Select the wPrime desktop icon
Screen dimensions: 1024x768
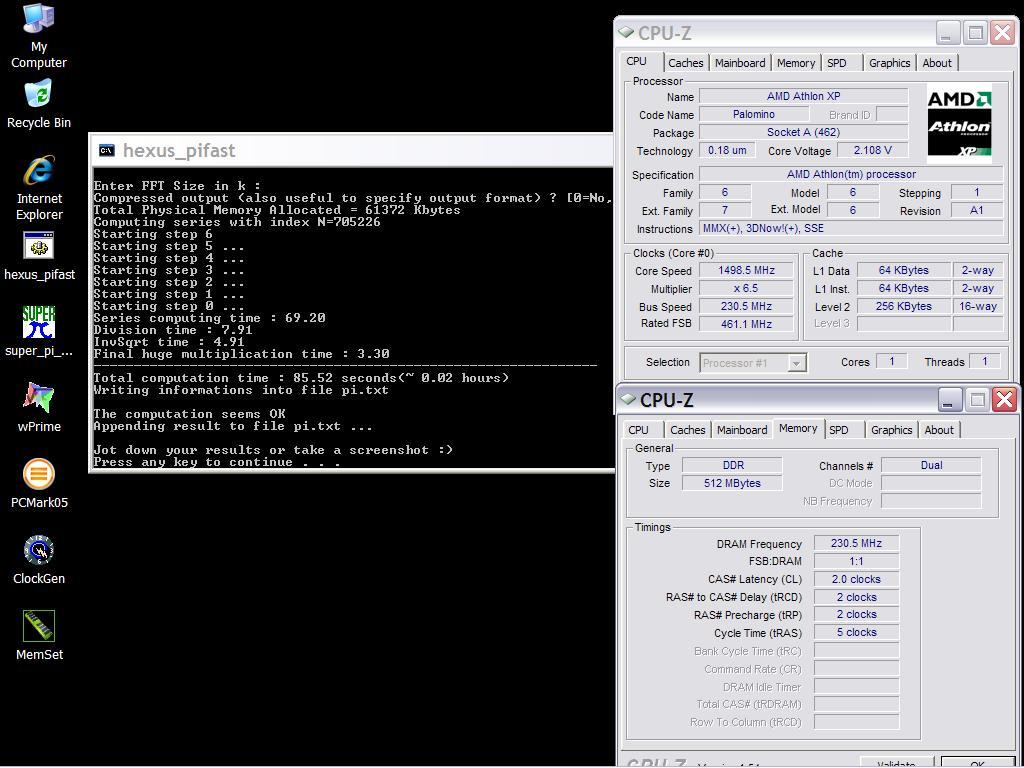point(39,408)
